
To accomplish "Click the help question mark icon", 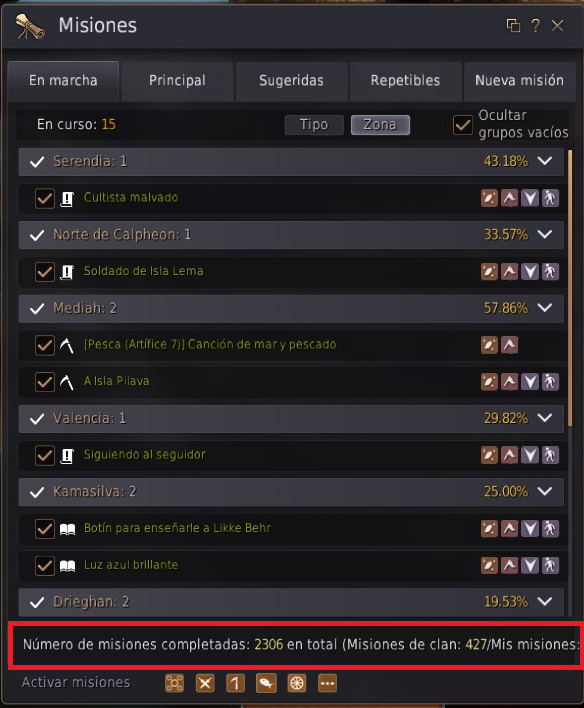I will point(535,26).
